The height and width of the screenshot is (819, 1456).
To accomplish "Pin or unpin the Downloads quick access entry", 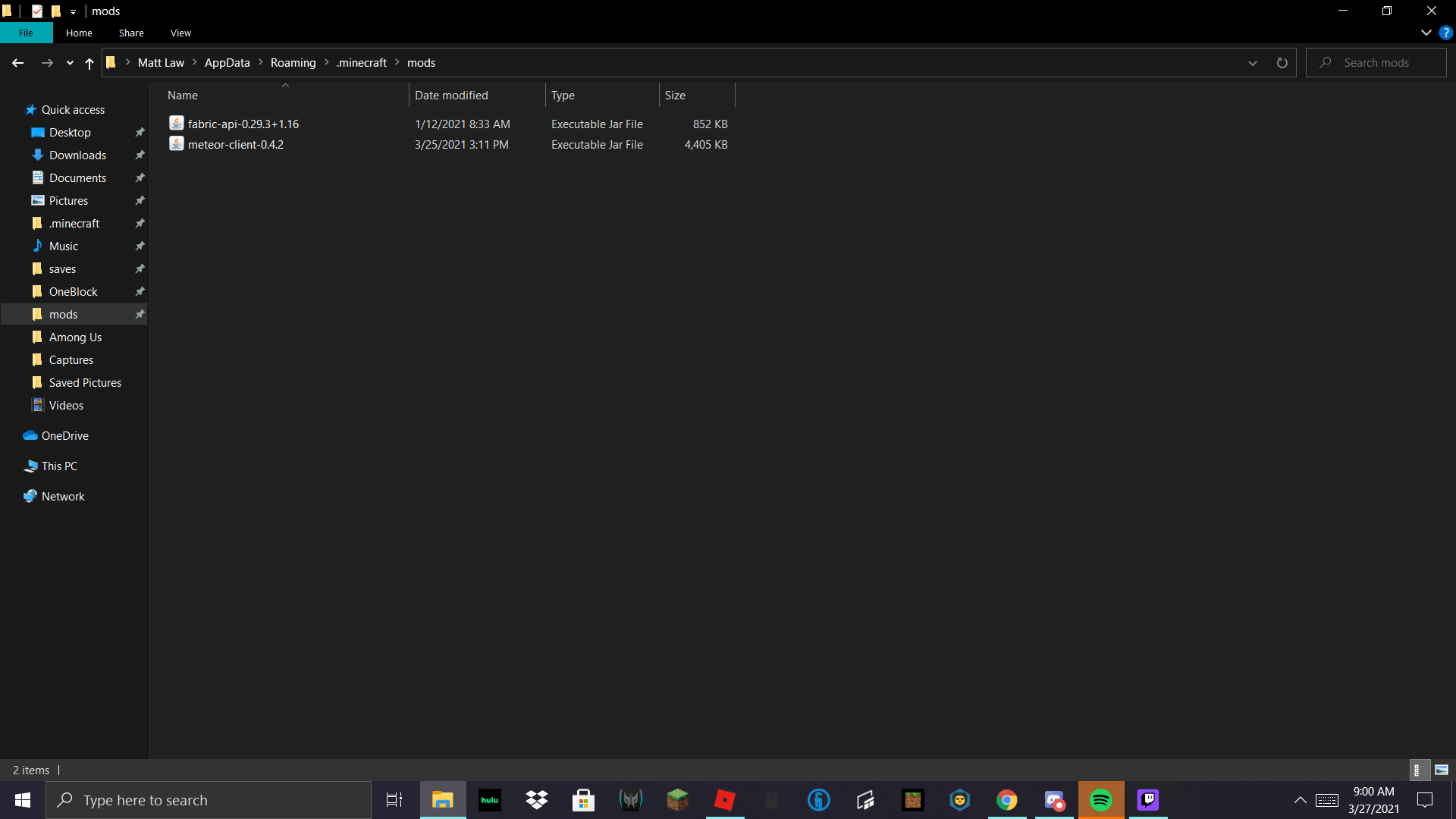I will click(x=140, y=155).
